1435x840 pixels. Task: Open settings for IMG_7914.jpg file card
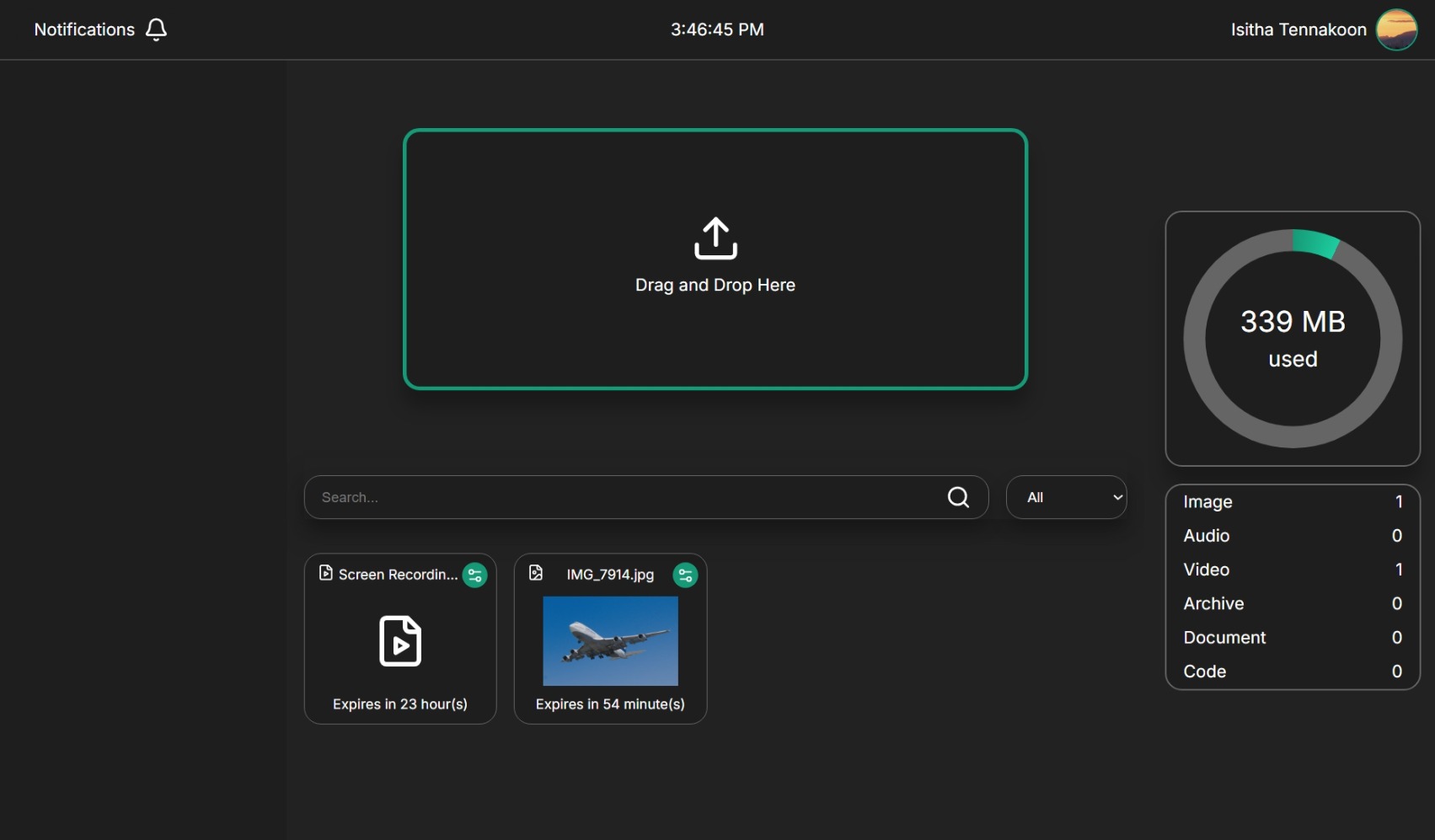click(685, 575)
